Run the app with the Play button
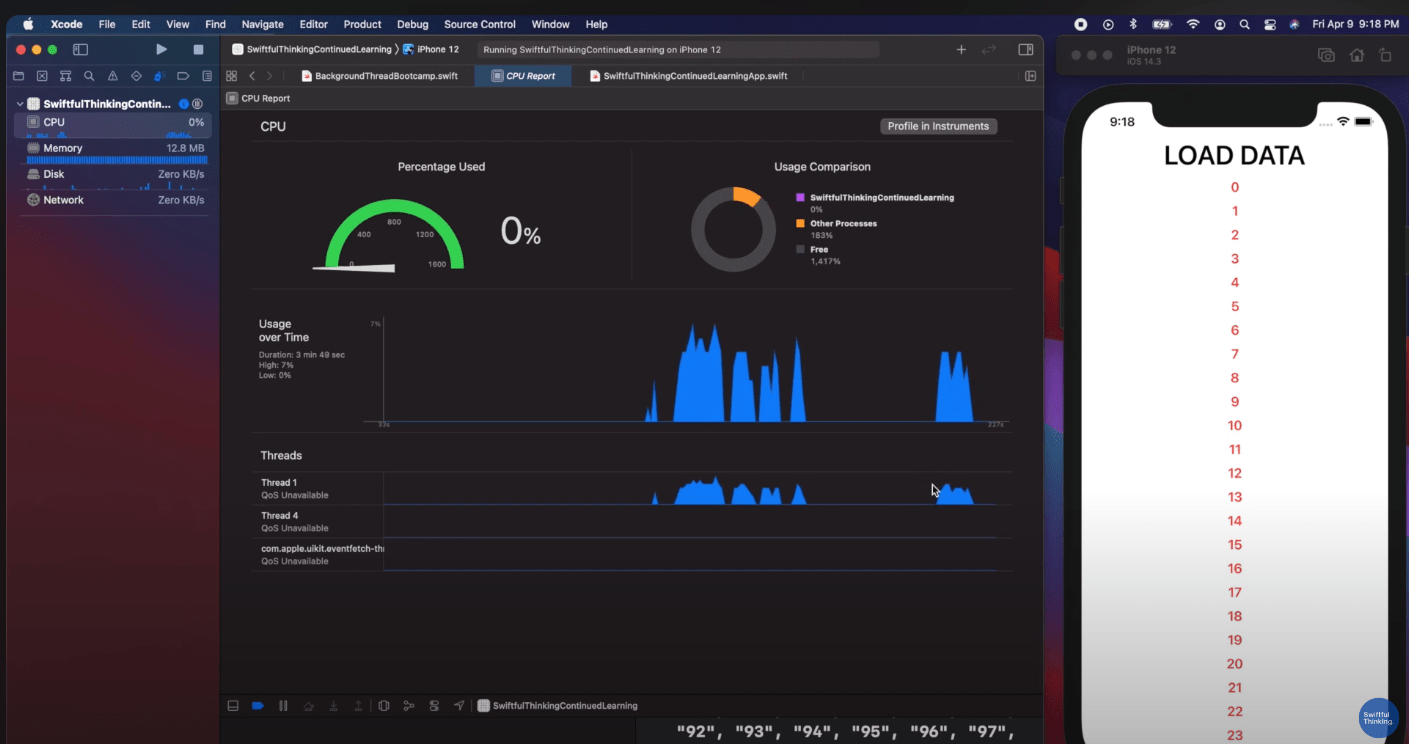Screen dimensions: 1409x744 (161, 49)
